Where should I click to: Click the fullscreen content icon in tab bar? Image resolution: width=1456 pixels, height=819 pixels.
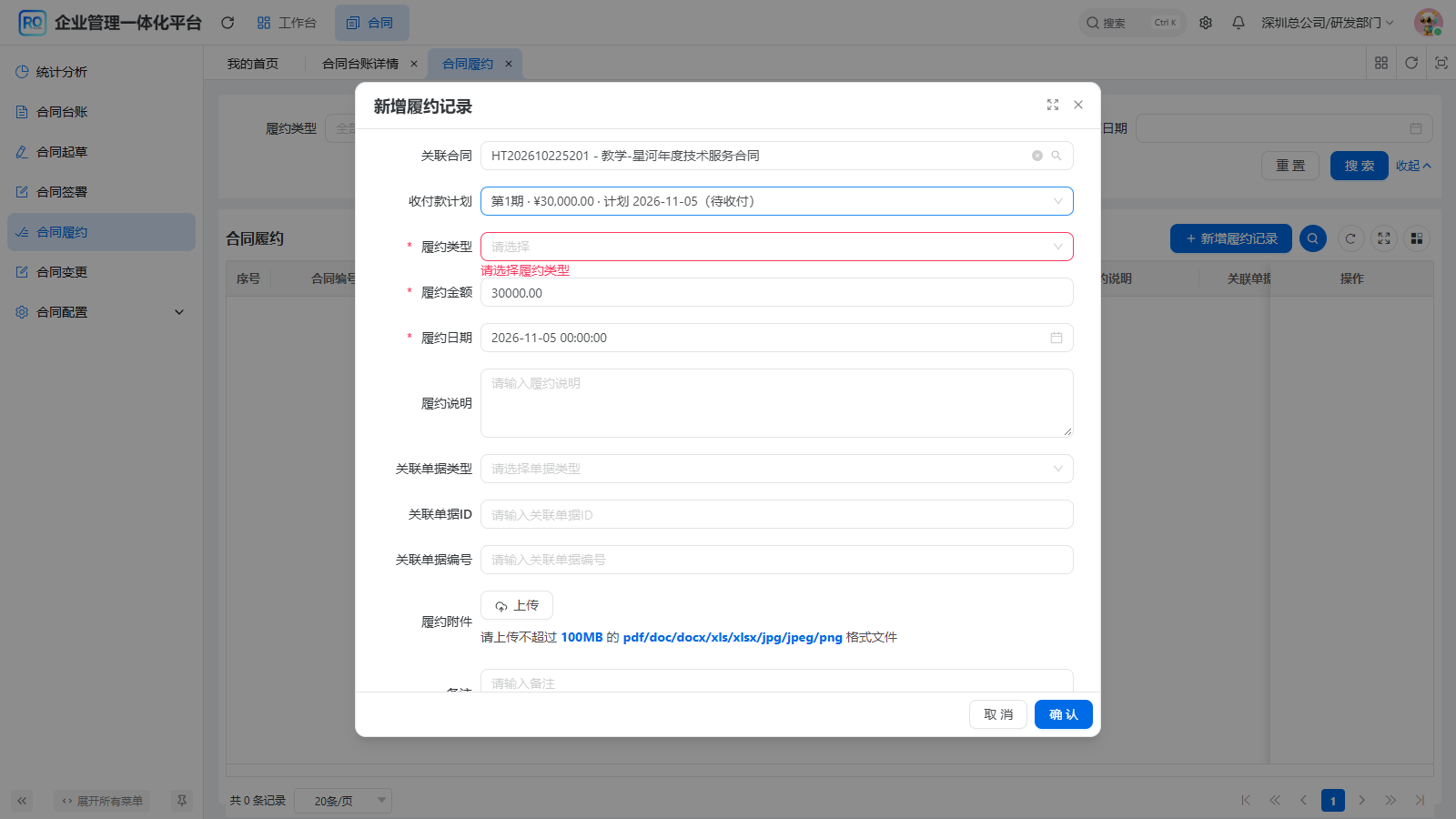tap(1441, 63)
